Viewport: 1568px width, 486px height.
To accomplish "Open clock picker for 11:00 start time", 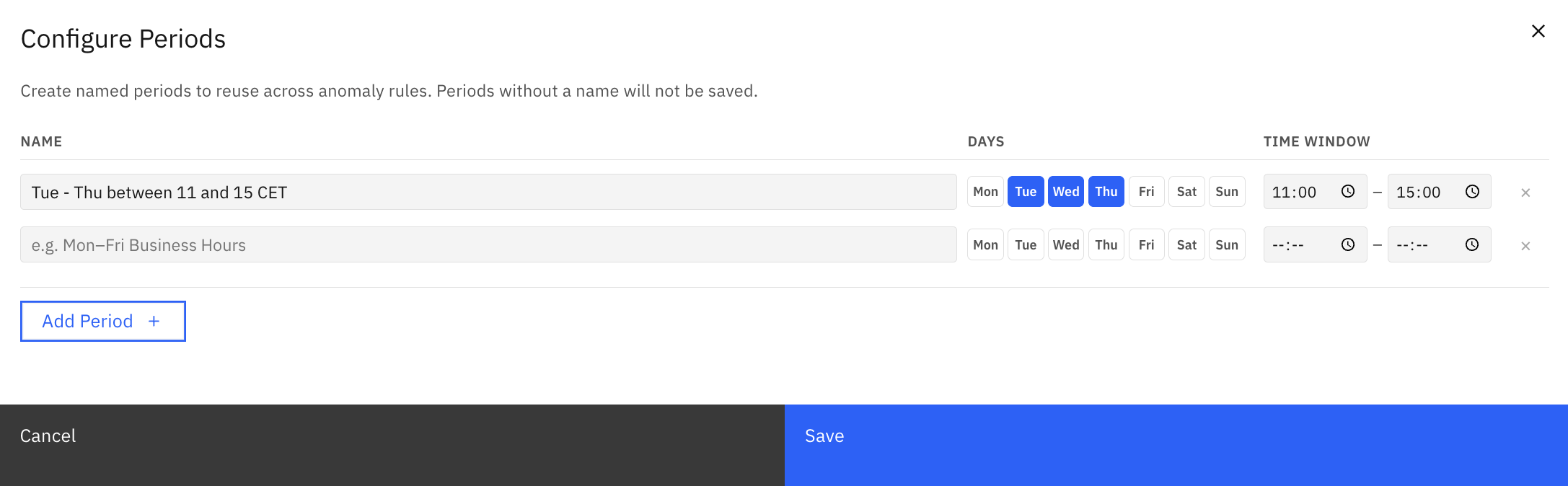I will point(1347,192).
